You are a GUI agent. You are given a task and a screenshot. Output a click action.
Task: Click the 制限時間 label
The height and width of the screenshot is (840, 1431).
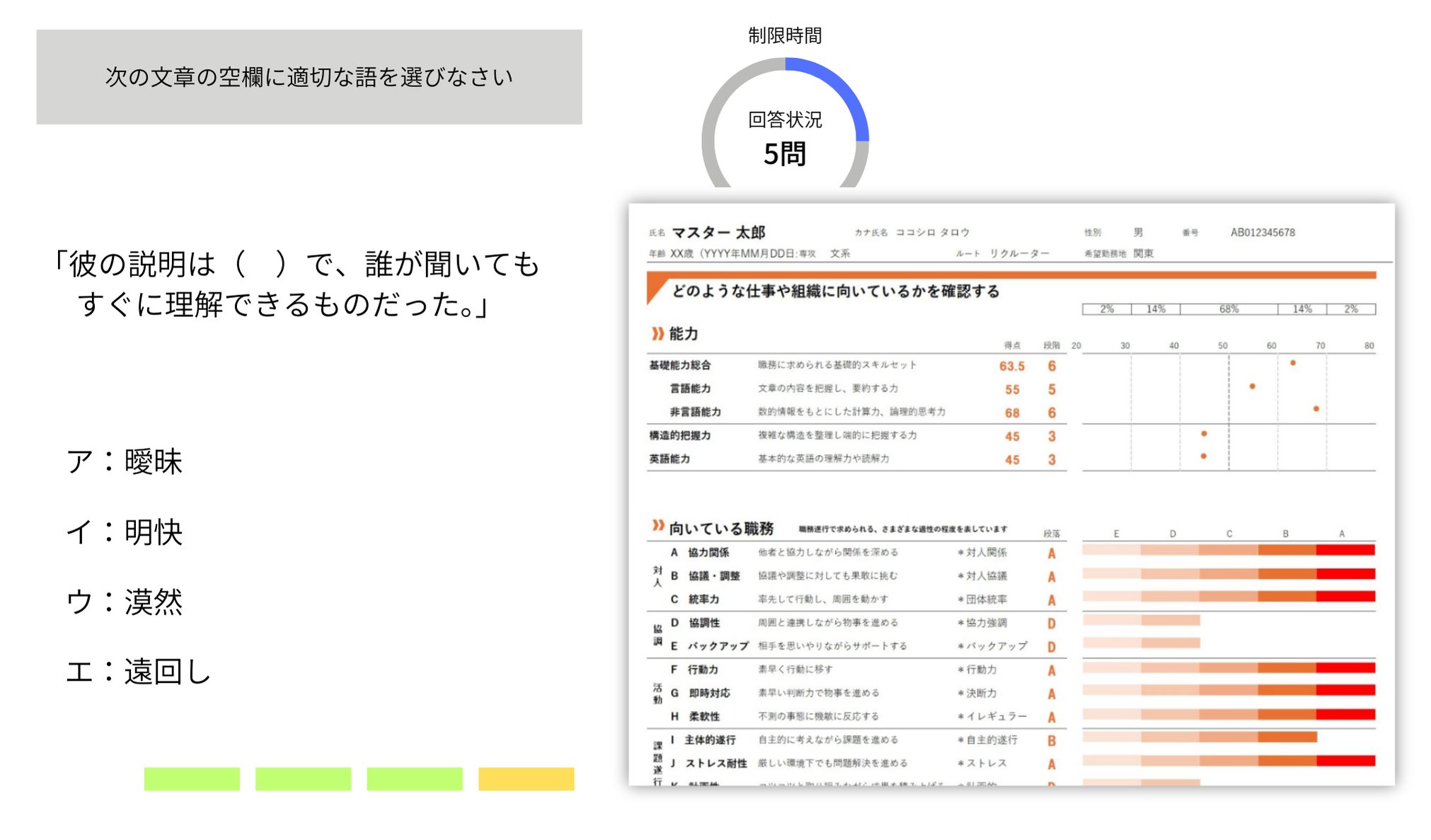click(785, 35)
